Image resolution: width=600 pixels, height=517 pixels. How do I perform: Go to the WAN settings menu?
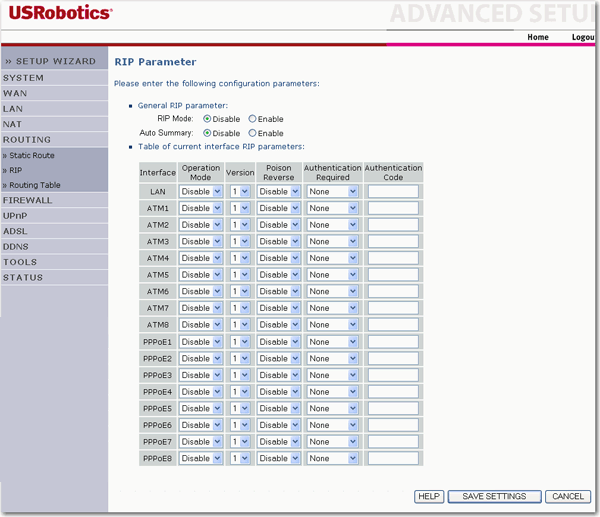coord(15,93)
